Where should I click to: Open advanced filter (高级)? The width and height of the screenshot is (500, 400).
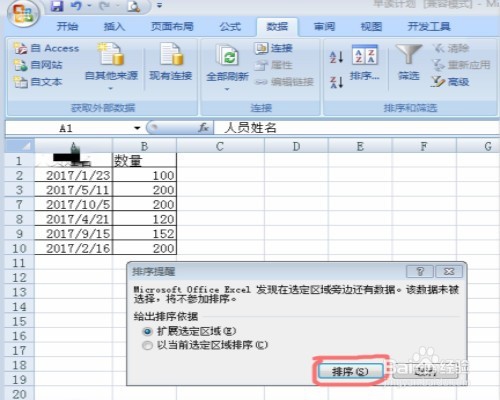coord(450,82)
